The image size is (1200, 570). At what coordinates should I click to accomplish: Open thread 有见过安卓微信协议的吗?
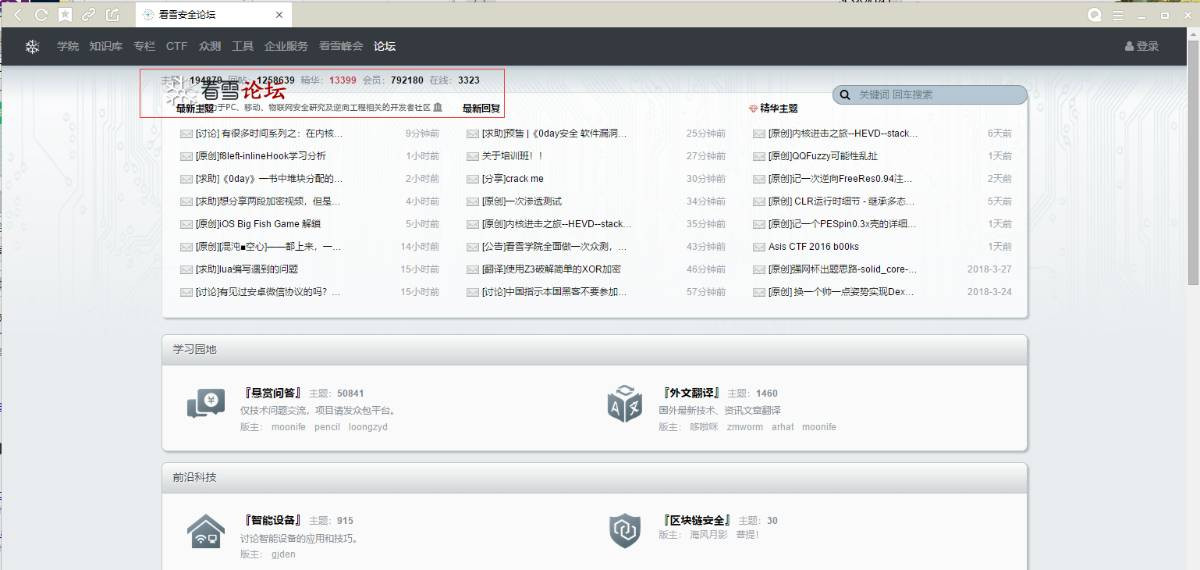pyautogui.click(x=268, y=293)
